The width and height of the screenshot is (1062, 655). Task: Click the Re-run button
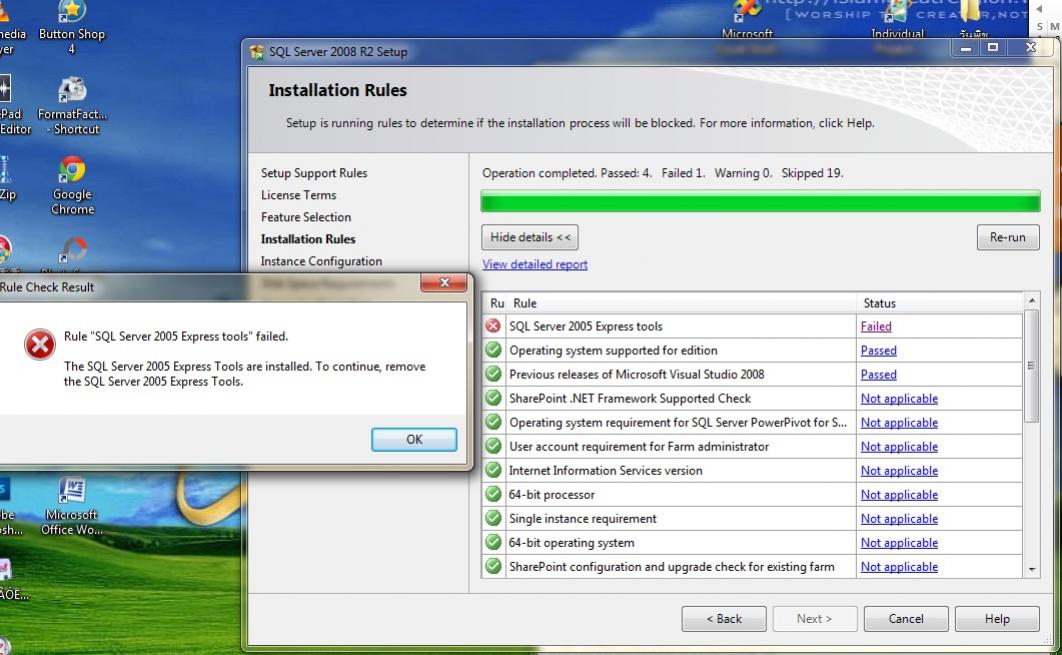point(1007,237)
